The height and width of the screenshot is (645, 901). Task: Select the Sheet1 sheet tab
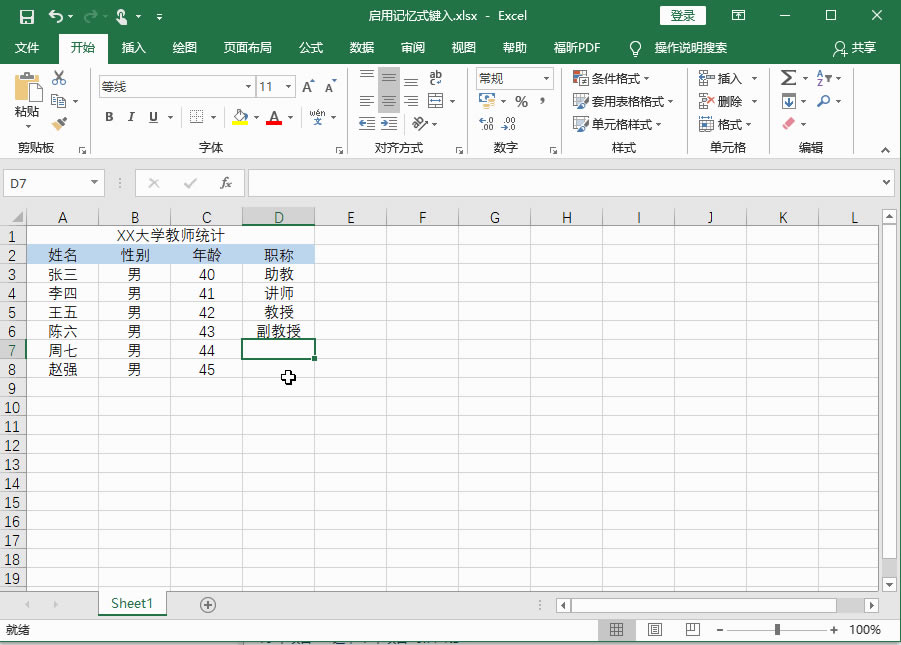pos(131,603)
